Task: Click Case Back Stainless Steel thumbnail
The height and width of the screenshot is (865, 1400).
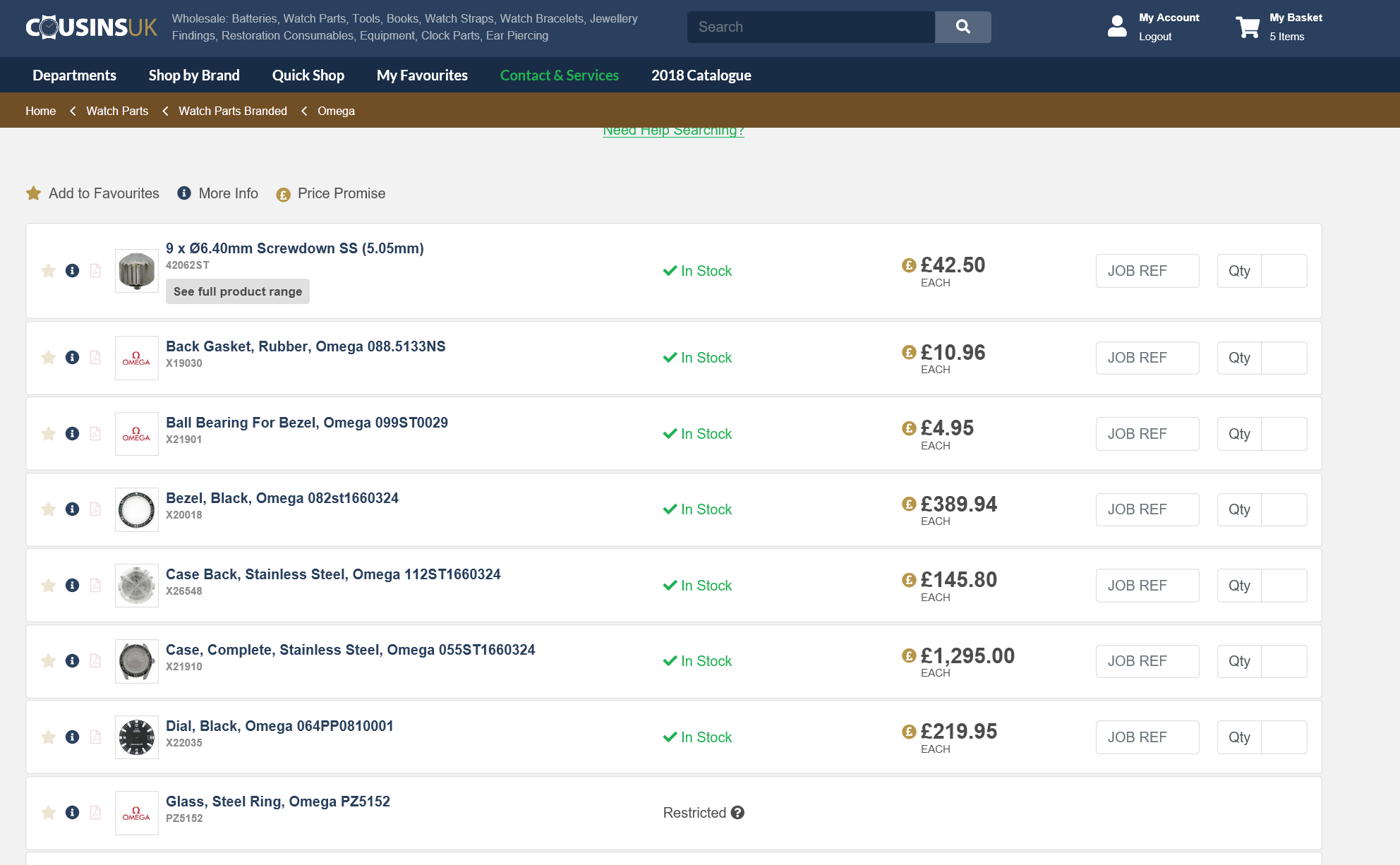Action: point(137,586)
